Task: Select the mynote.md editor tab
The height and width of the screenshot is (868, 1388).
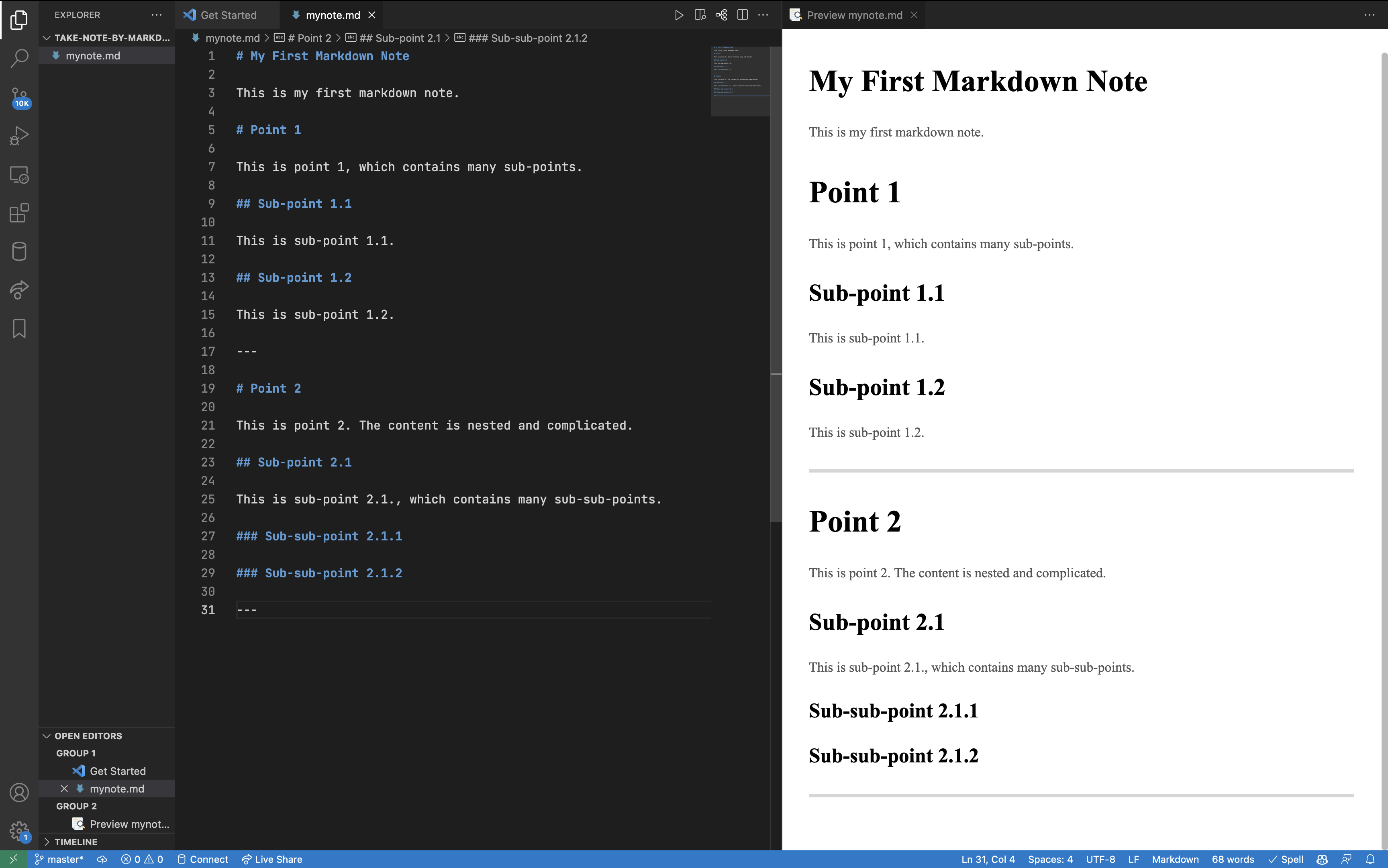Action: 333,15
